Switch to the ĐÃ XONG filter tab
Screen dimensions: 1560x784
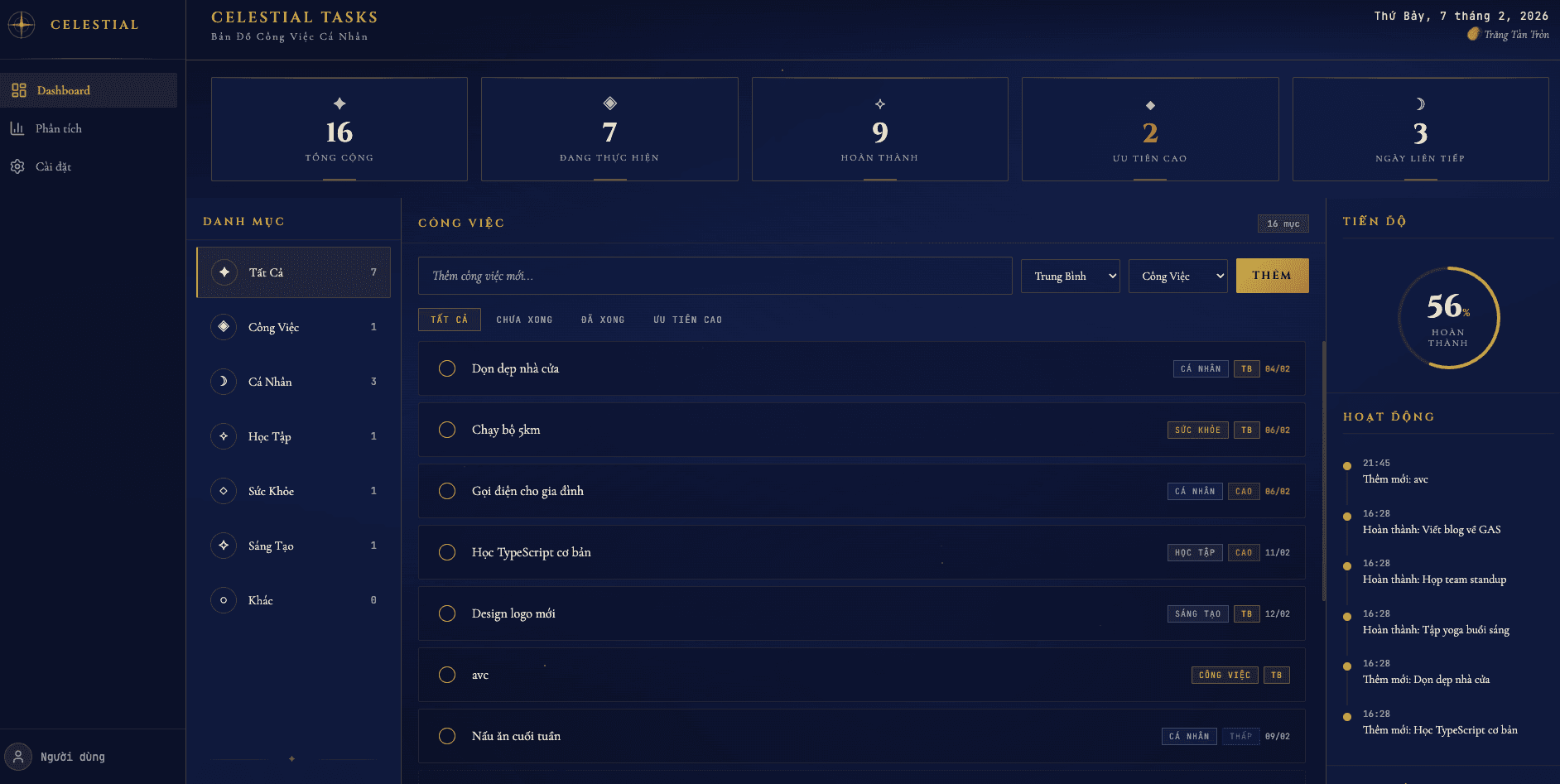point(603,320)
